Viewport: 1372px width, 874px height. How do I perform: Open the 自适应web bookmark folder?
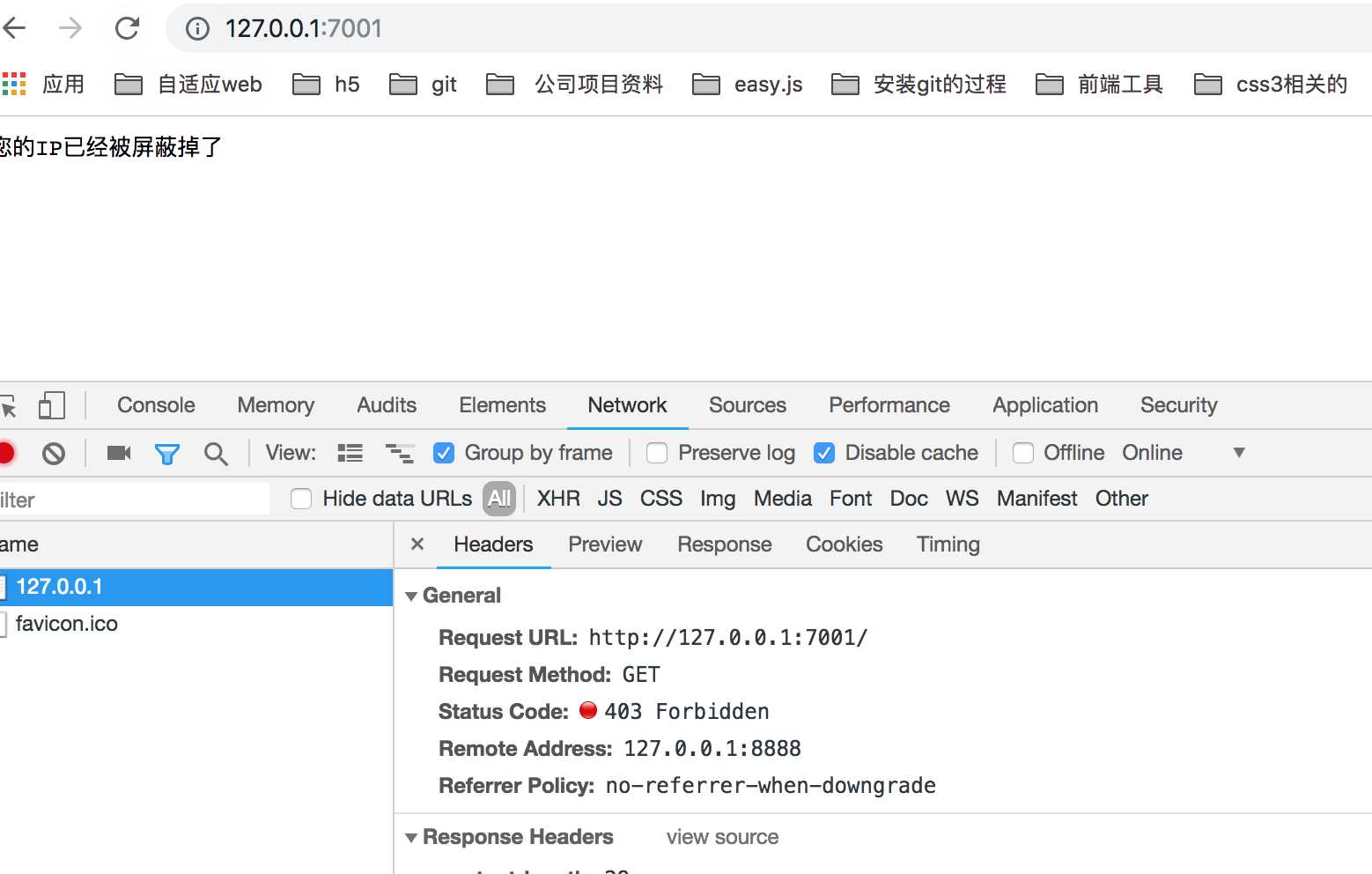point(188,85)
